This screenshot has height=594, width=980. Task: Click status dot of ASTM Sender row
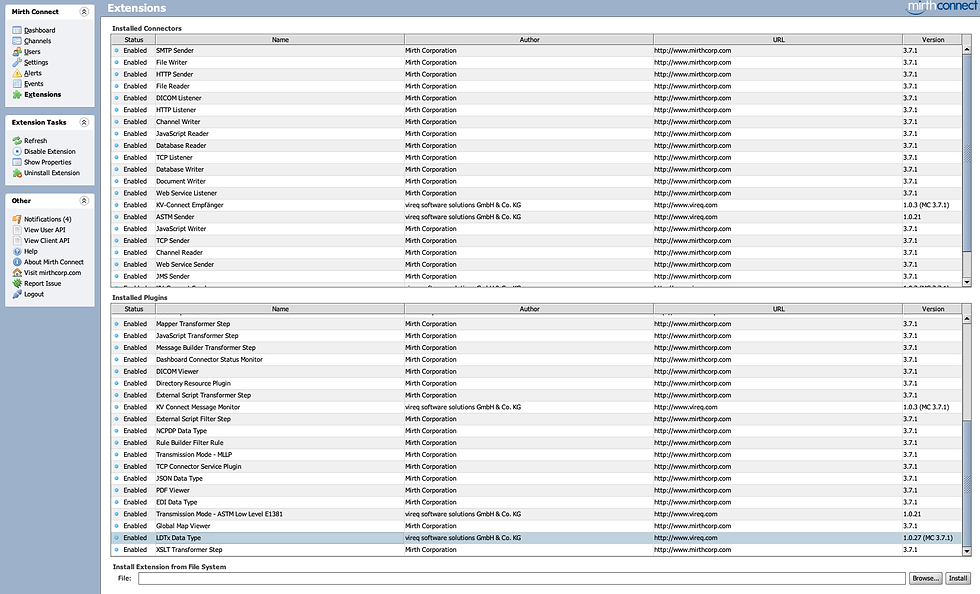tap(116, 217)
